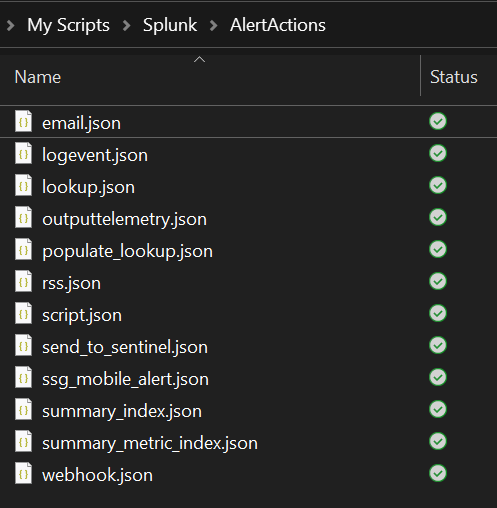
Task: Select the summary_metric_index.json file name
Action: tap(150, 443)
